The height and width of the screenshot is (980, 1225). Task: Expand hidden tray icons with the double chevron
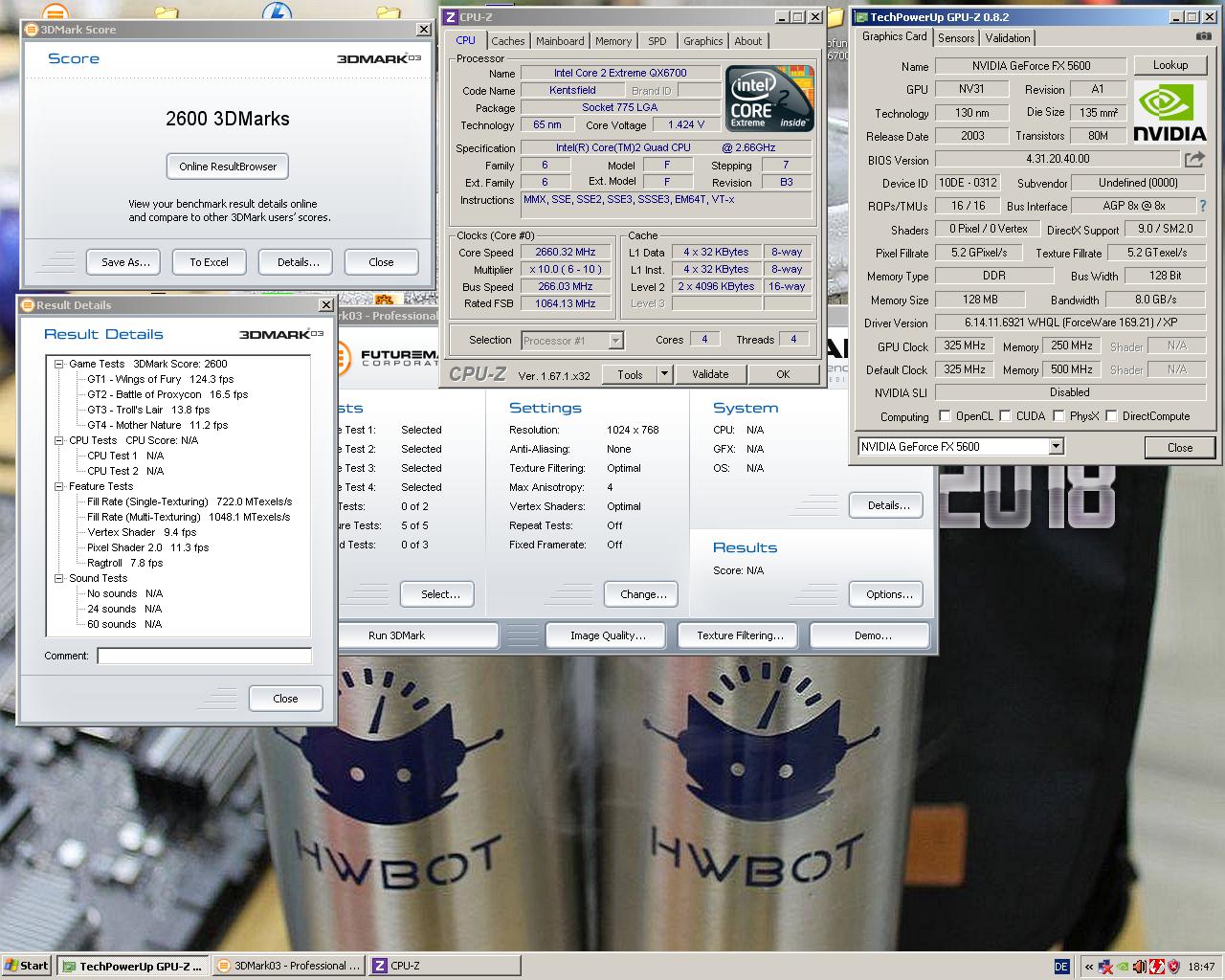point(1088,967)
